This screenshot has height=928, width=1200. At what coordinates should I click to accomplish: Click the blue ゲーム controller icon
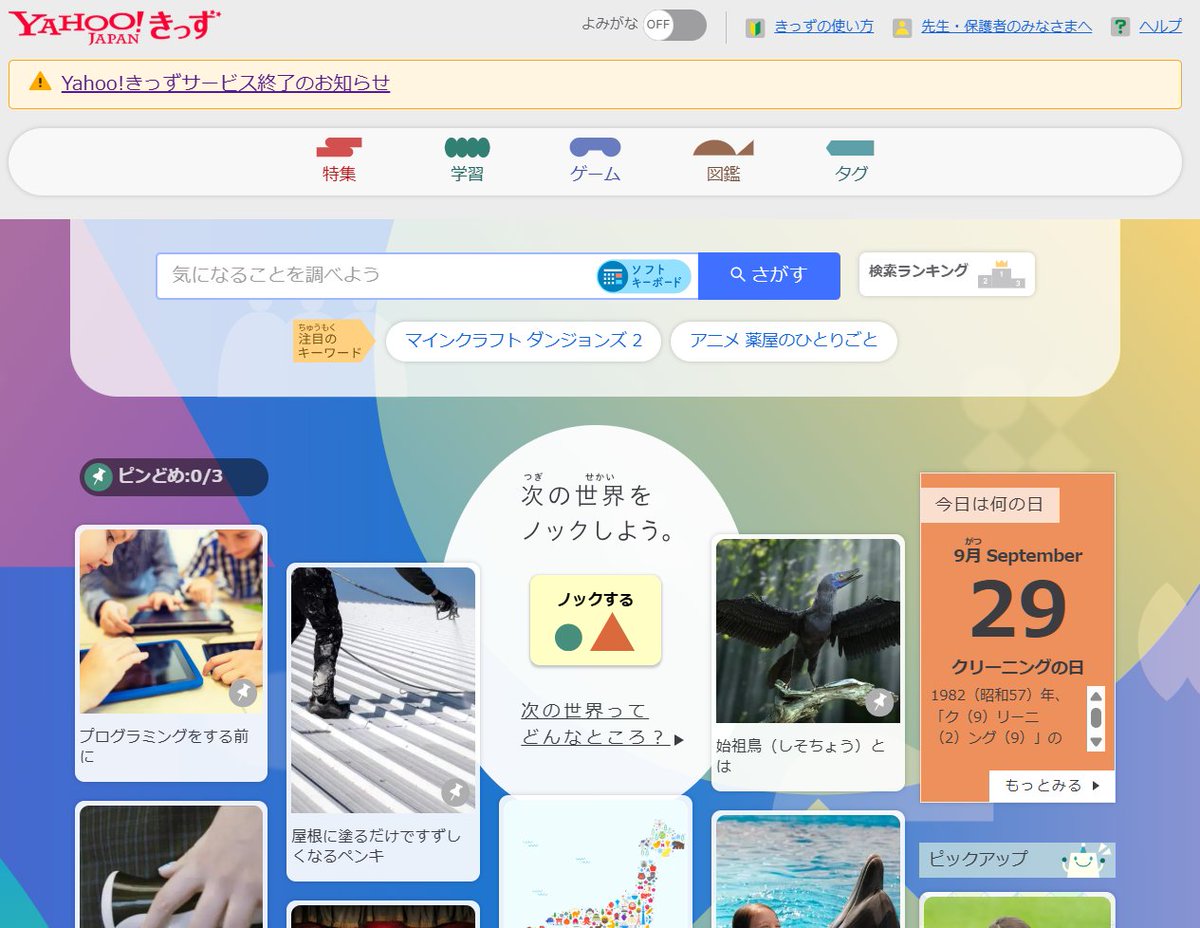[595, 148]
